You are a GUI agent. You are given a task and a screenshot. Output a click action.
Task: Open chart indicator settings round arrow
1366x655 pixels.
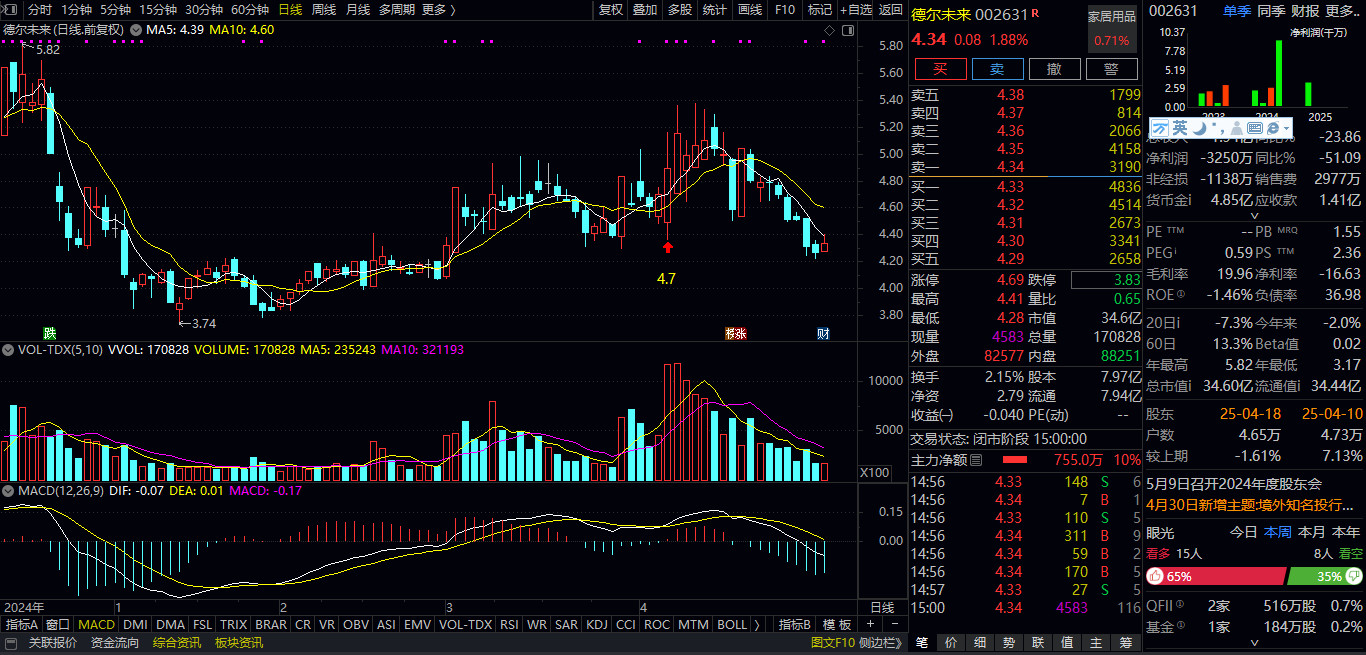[x=134, y=30]
